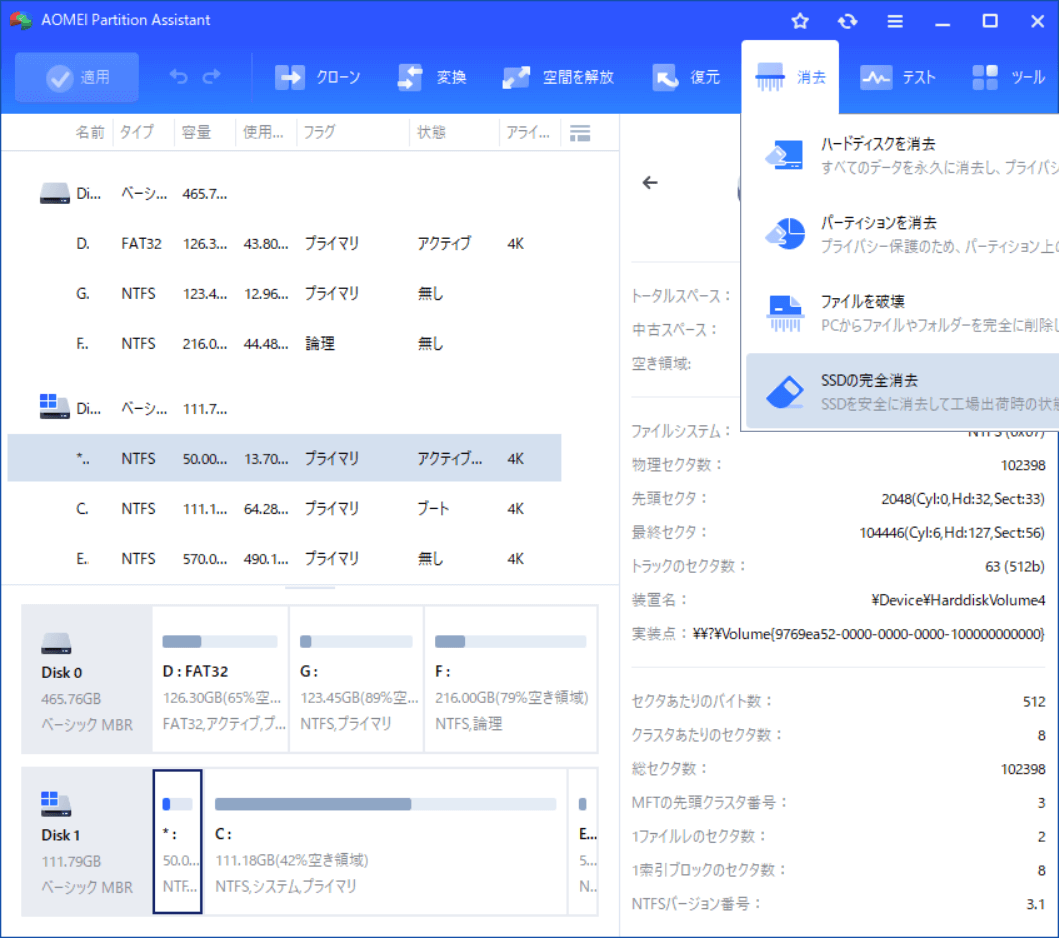The width and height of the screenshot is (1059, 938).
Task: Click the redo arrow icon
Action: coord(212,77)
